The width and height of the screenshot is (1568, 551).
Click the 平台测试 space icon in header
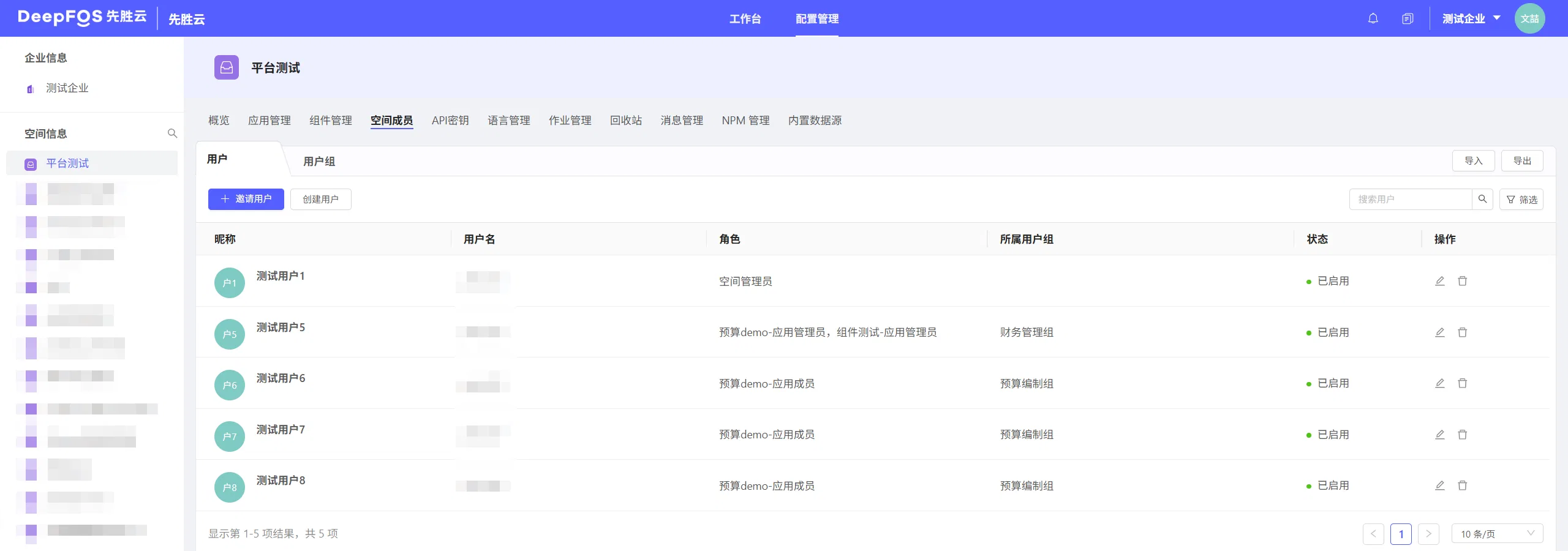pos(227,67)
